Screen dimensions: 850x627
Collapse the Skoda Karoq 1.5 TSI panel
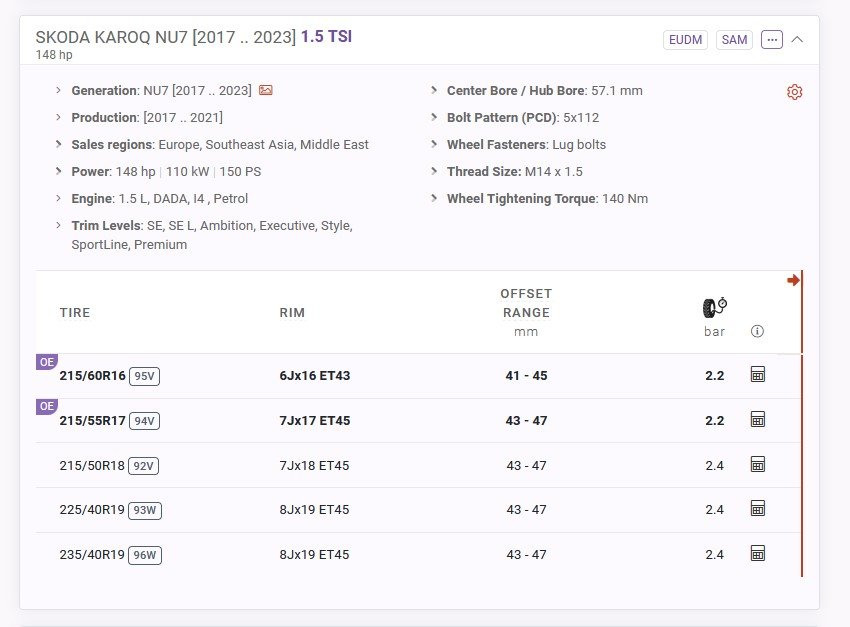click(x=797, y=40)
